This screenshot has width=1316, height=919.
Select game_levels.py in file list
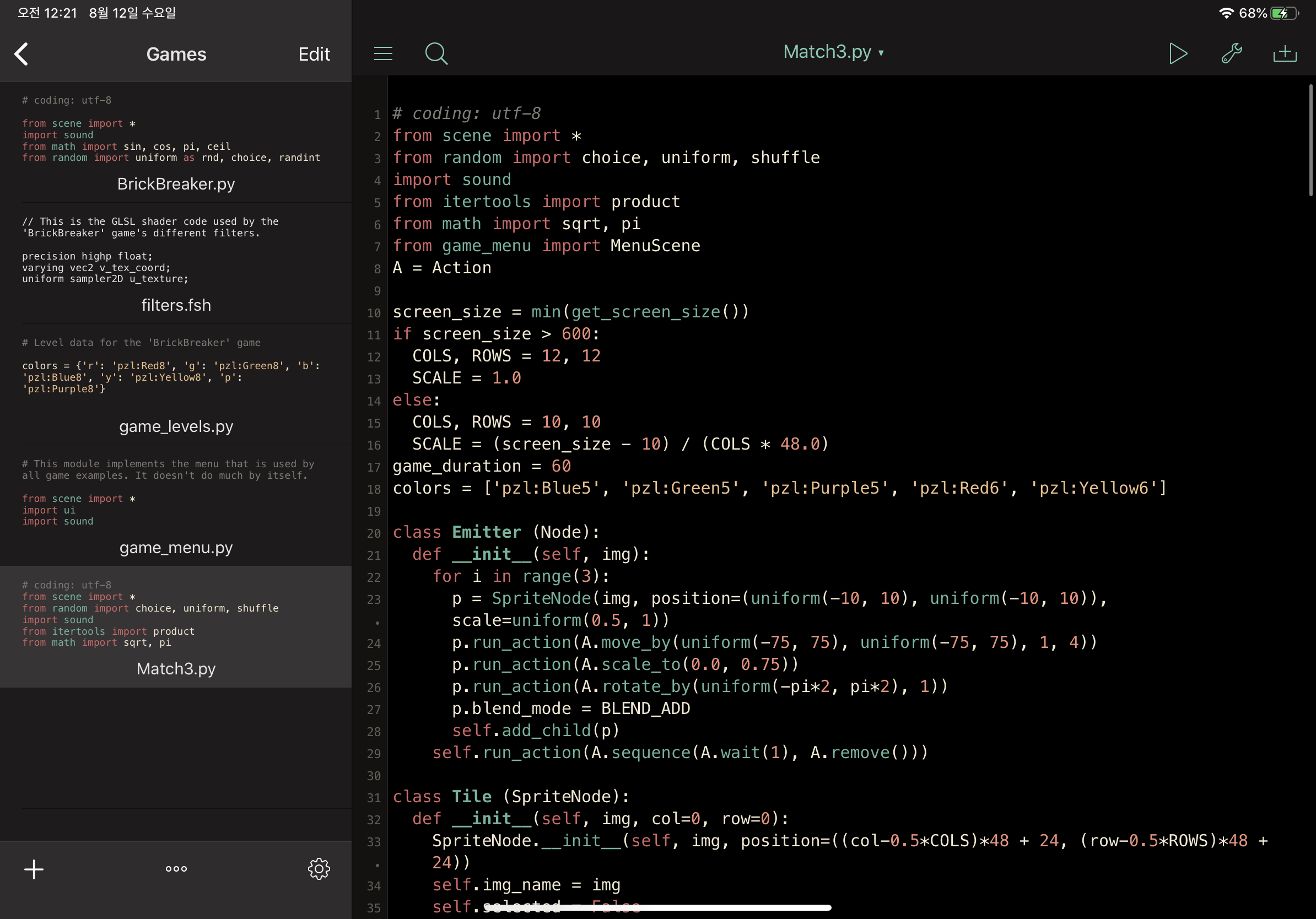click(x=176, y=426)
